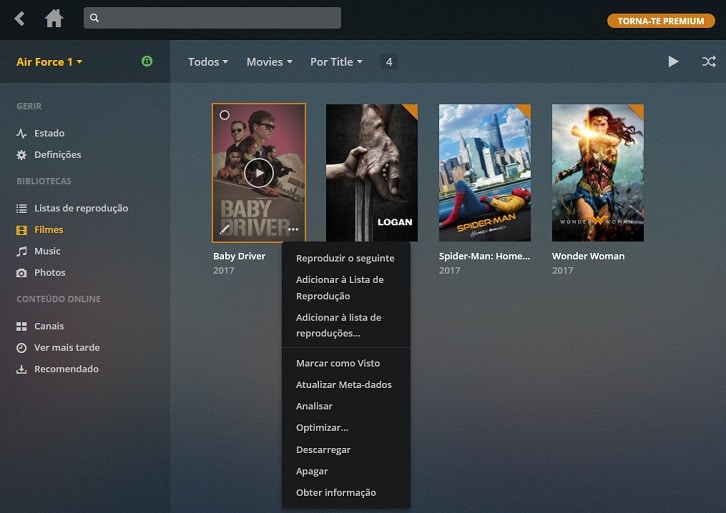Open Recomendado section
This screenshot has height=513, width=726.
66,369
